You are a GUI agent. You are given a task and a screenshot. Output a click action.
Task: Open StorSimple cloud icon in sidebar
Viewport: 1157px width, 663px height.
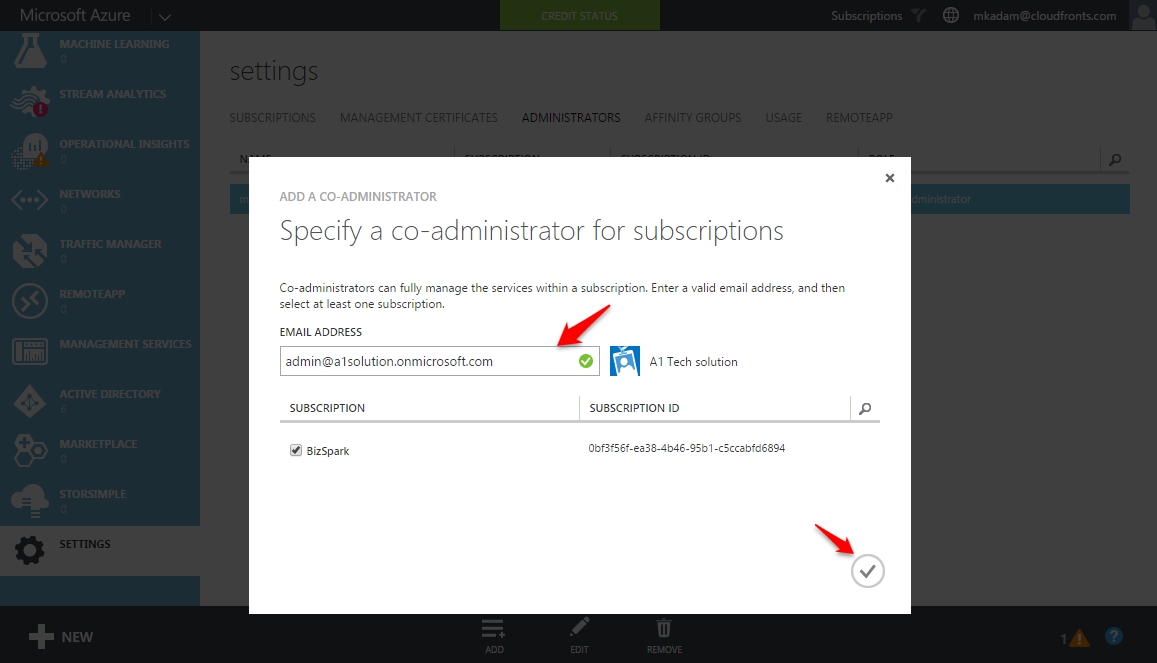[30, 501]
